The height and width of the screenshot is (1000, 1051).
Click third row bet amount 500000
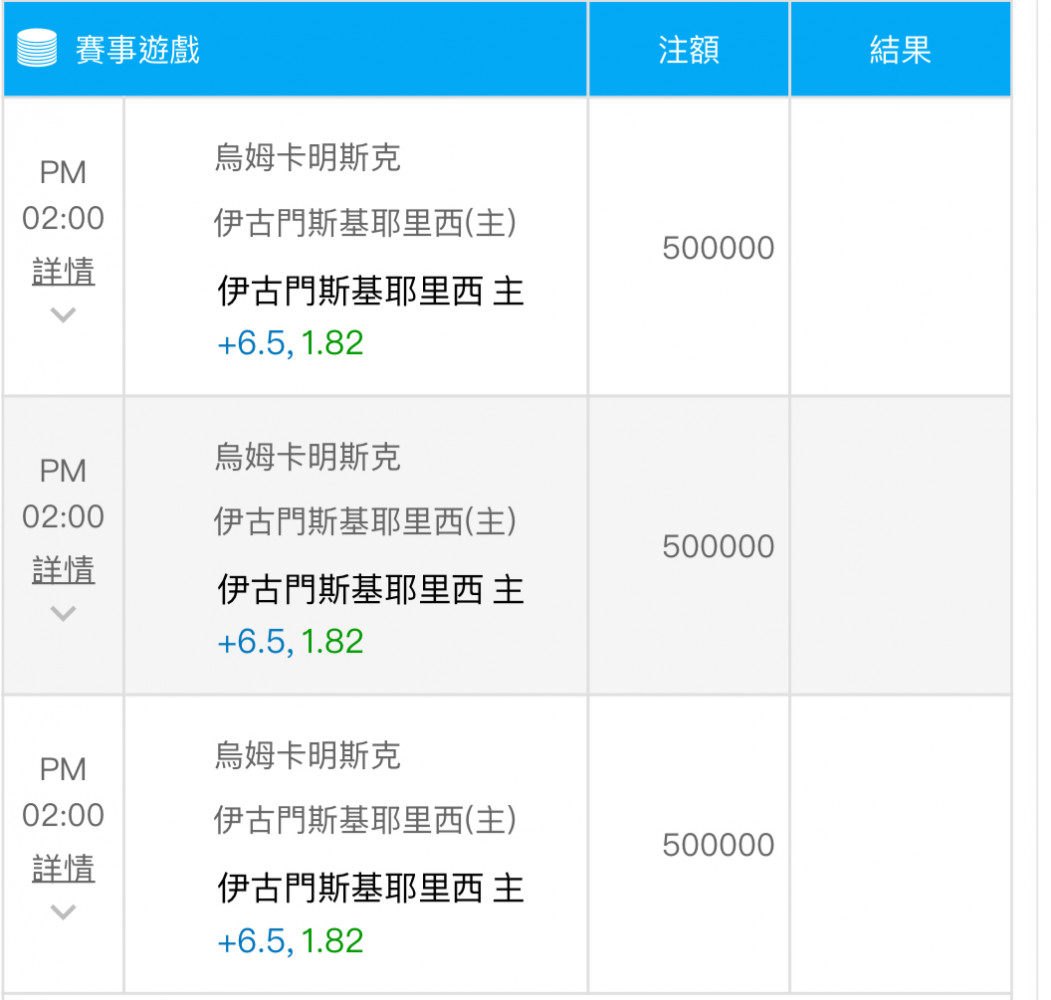(x=719, y=845)
